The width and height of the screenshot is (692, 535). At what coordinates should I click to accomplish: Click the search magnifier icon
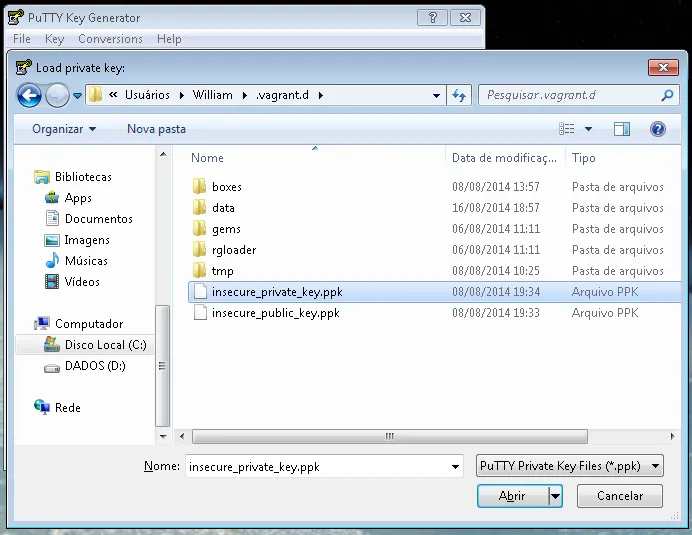(667, 95)
